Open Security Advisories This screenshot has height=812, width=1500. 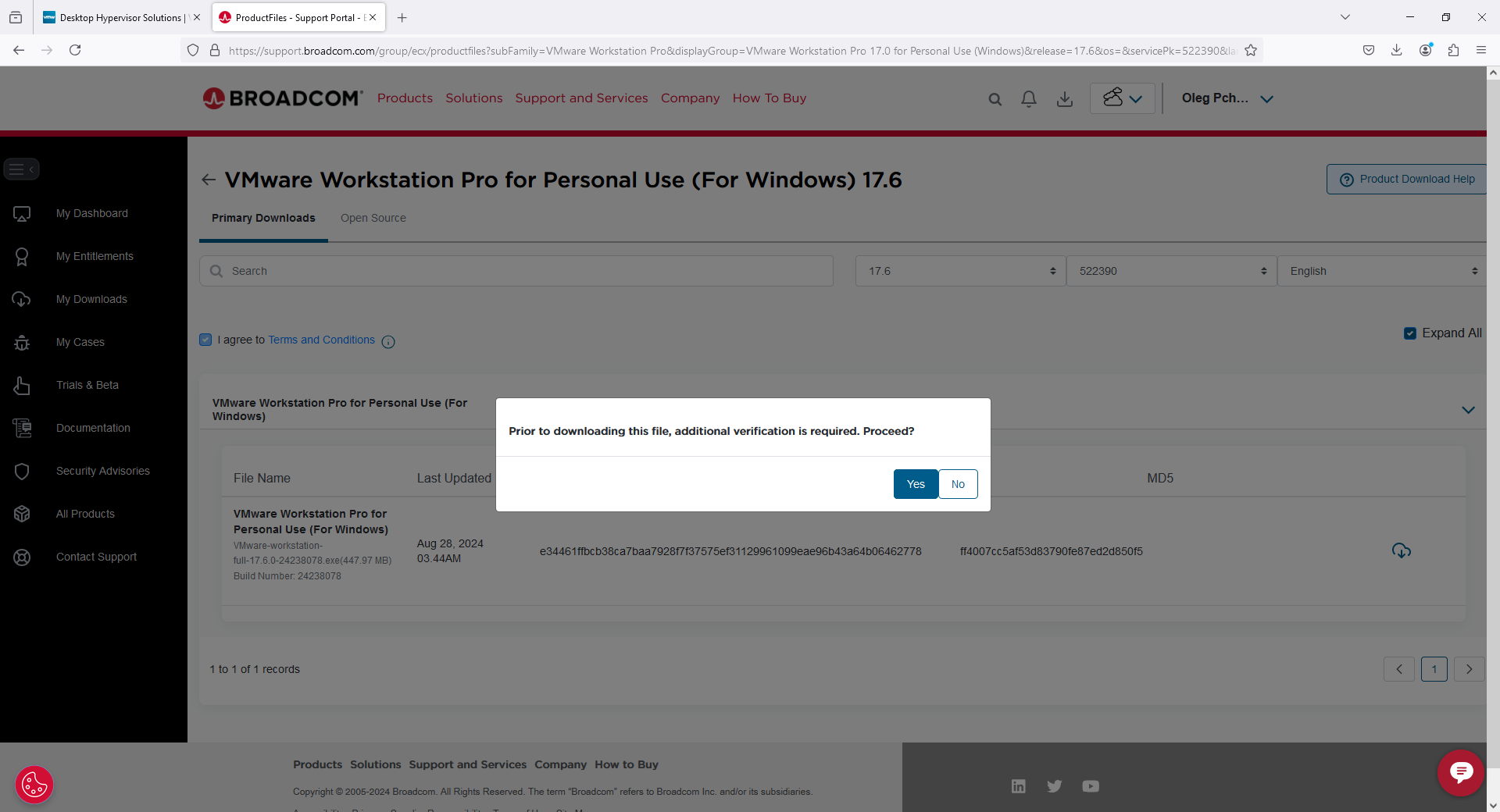103,472
